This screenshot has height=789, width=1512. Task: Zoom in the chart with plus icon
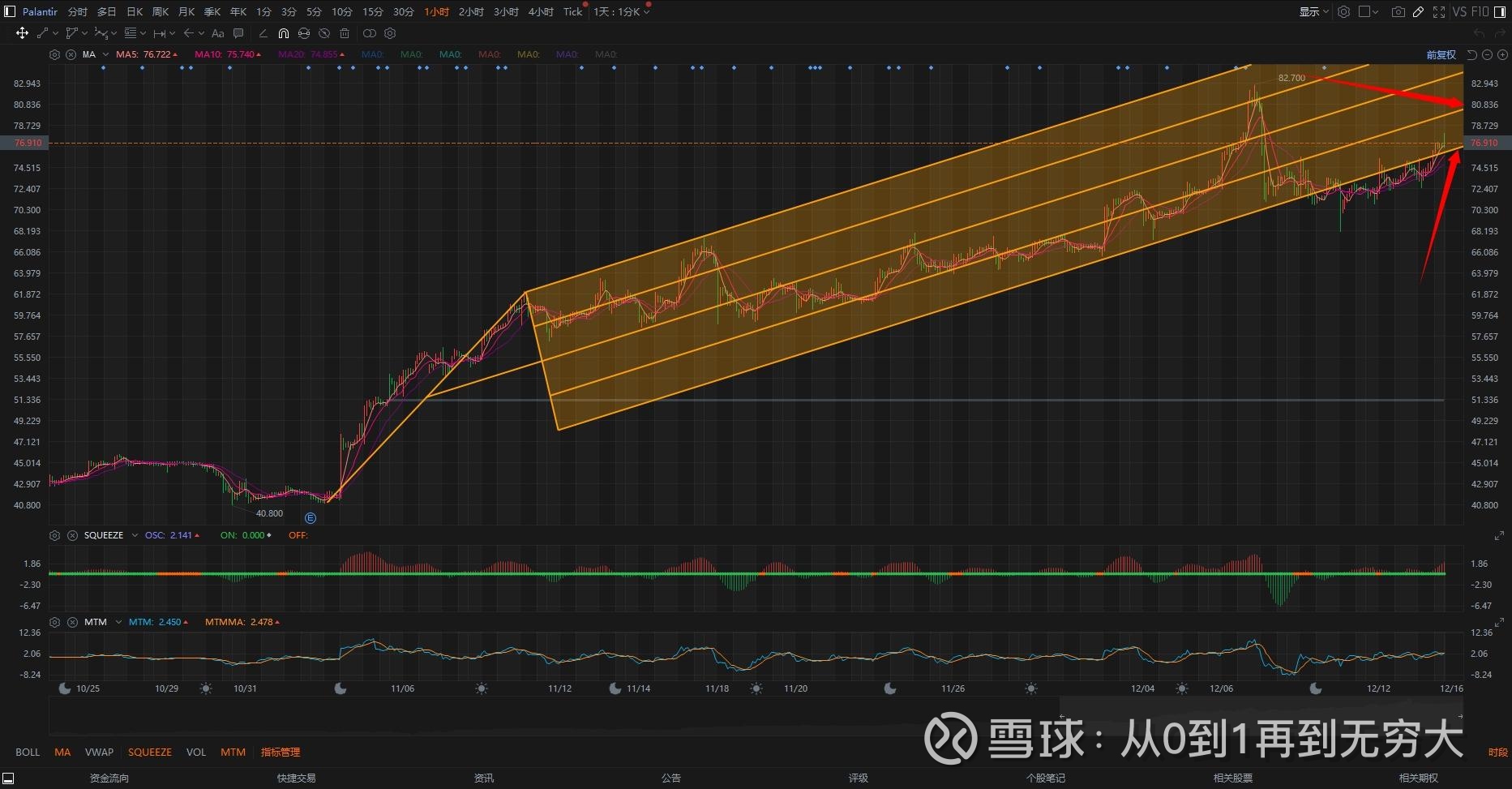(1501, 54)
